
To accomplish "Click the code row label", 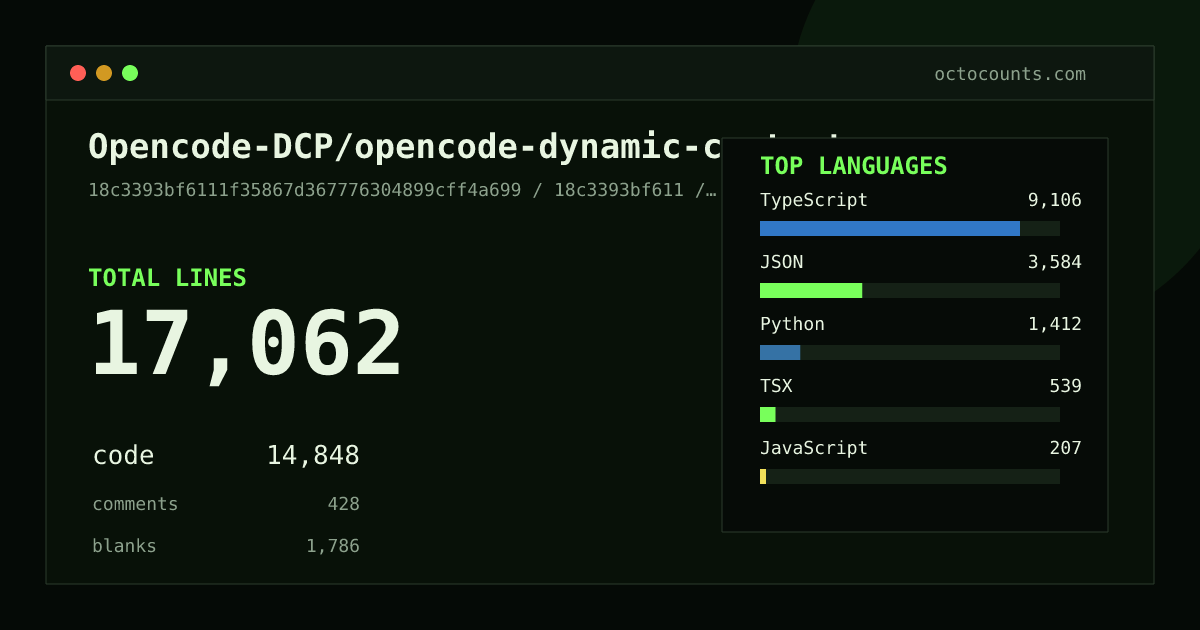I will click(123, 456).
